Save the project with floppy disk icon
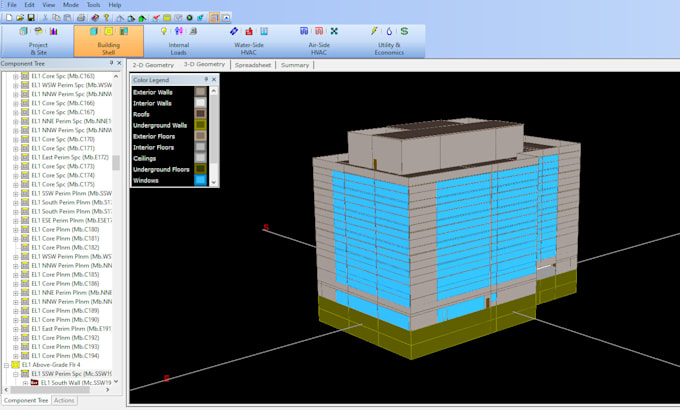Screen dimensions: 680x410 tap(31, 18)
